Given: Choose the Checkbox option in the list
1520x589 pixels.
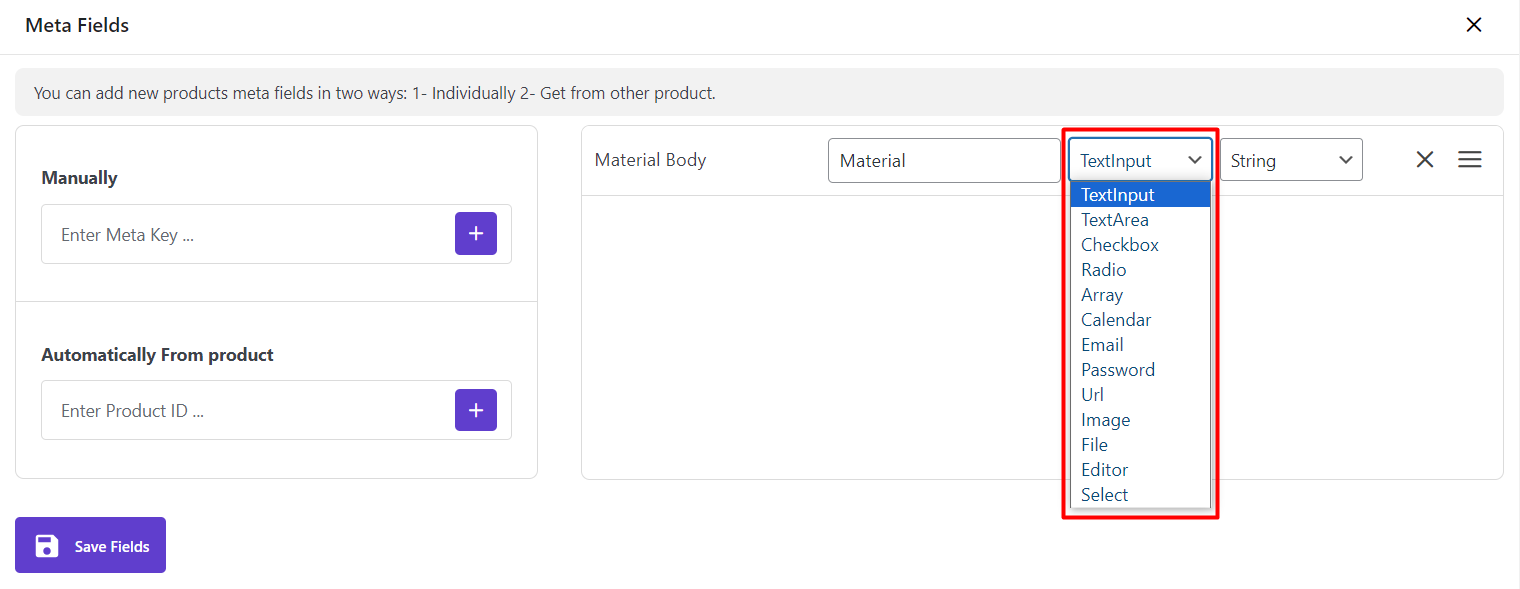Looking at the screenshot, I should click(x=1120, y=245).
